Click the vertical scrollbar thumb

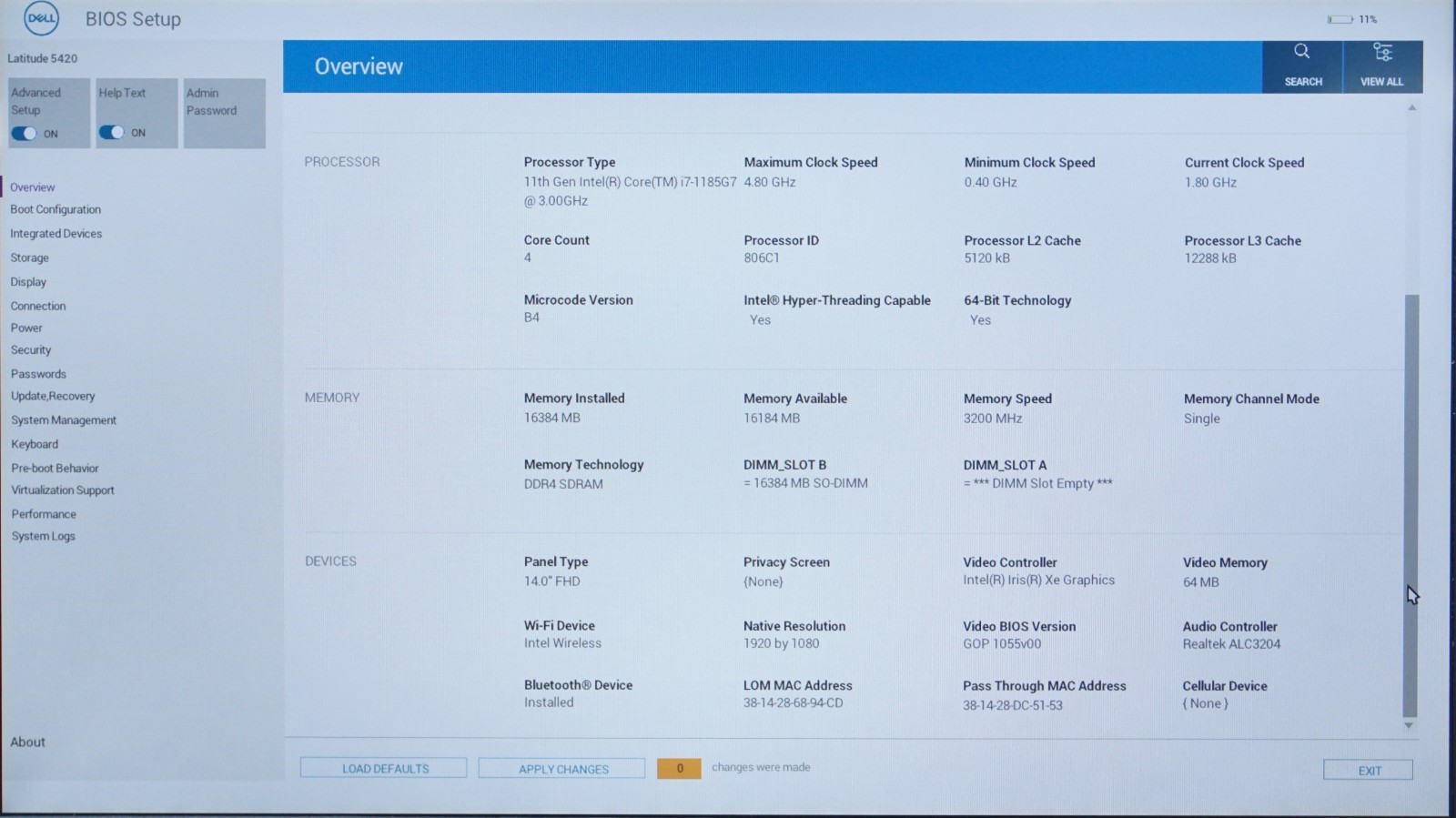(x=1410, y=505)
